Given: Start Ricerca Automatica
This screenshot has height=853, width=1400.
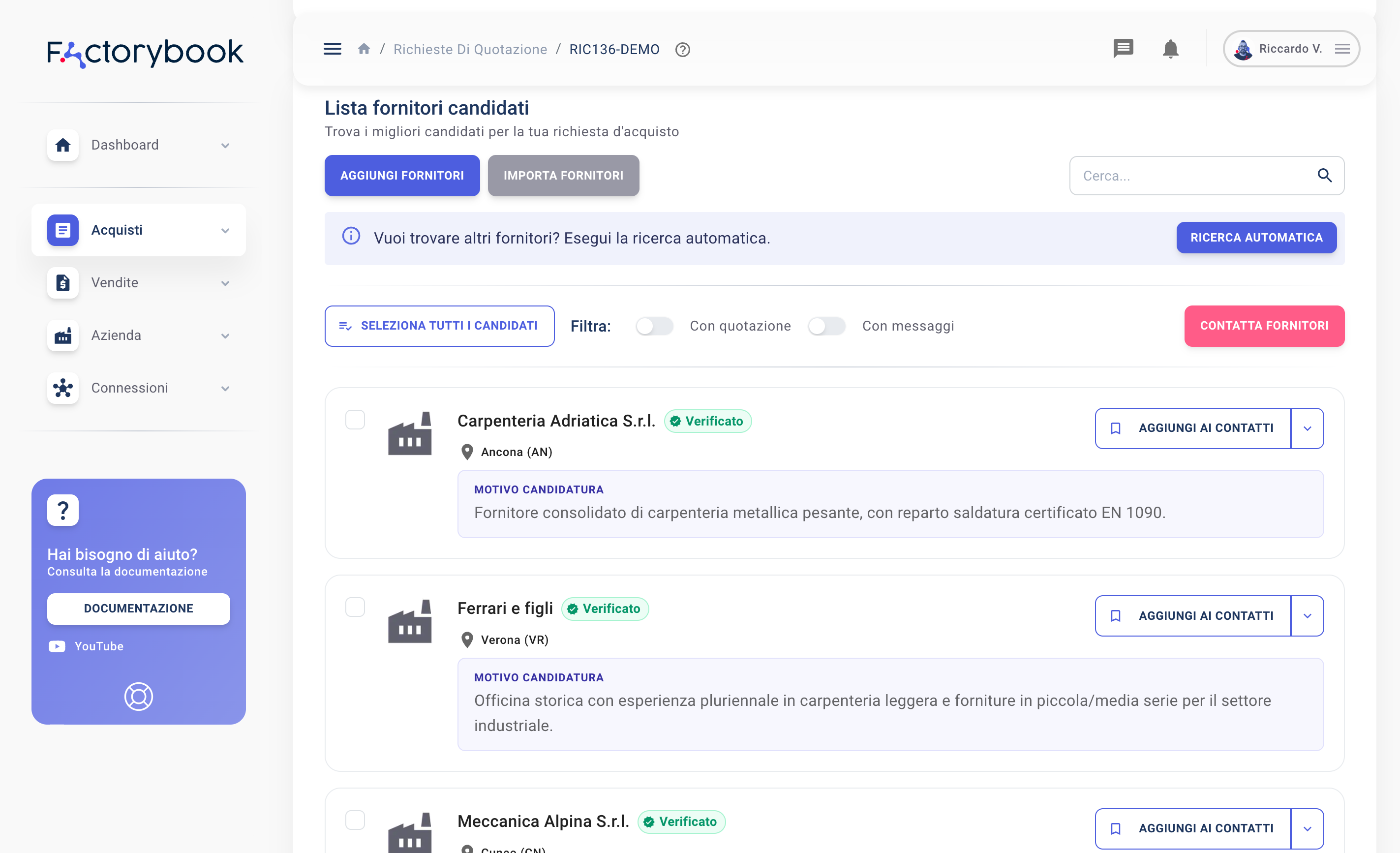Looking at the screenshot, I should (x=1256, y=238).
